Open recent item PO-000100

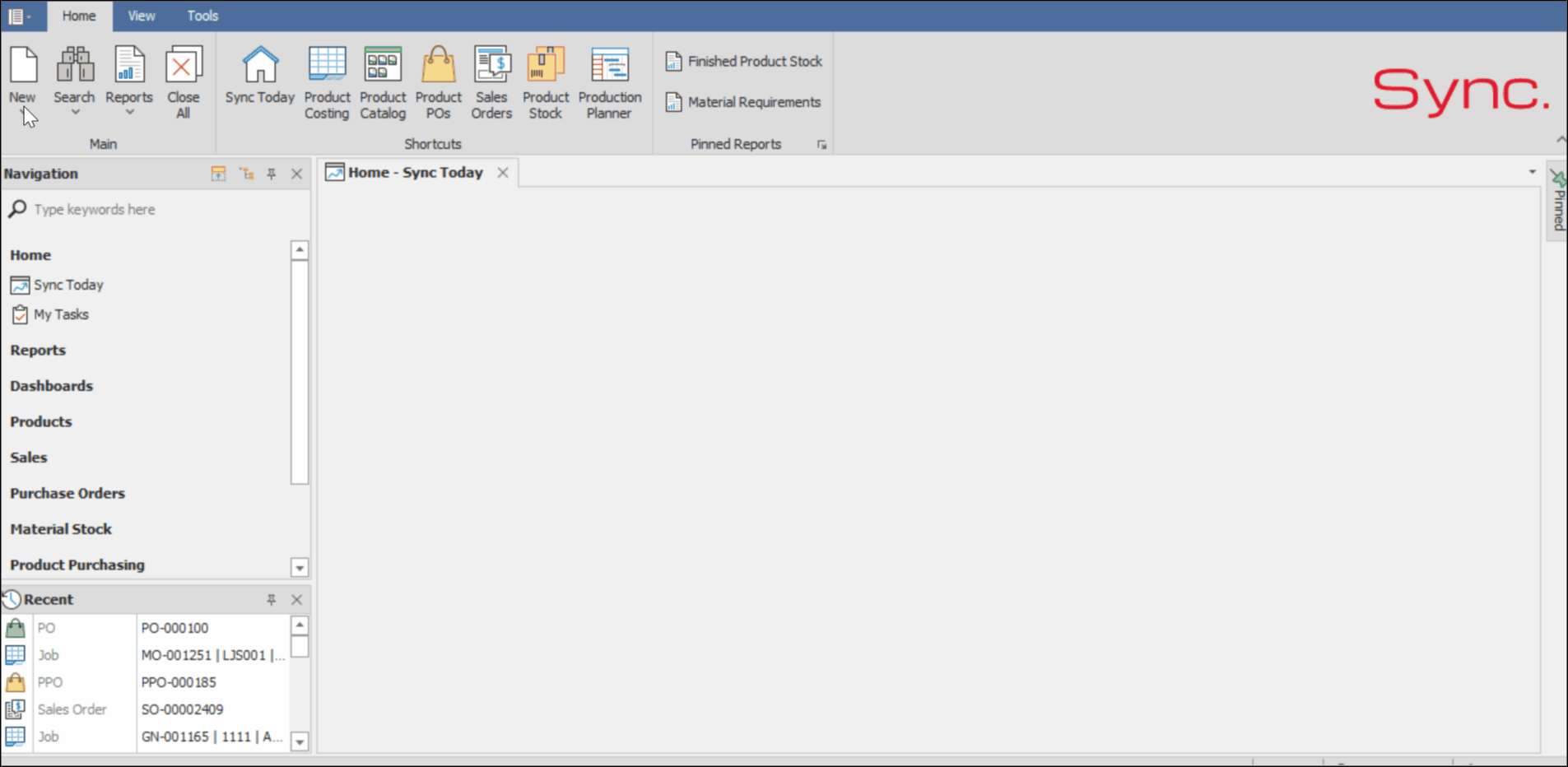[174, 628]
